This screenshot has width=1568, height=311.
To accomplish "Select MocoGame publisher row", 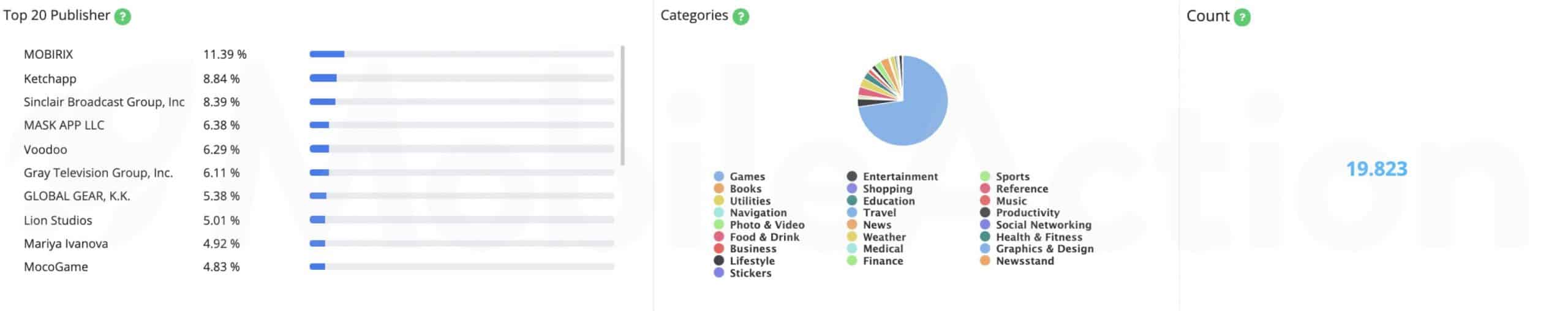I will tap(318, 267).
